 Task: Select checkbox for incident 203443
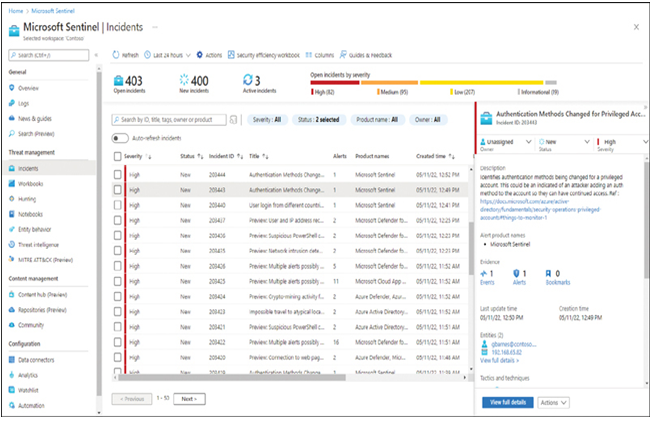[x=117, y=190]
